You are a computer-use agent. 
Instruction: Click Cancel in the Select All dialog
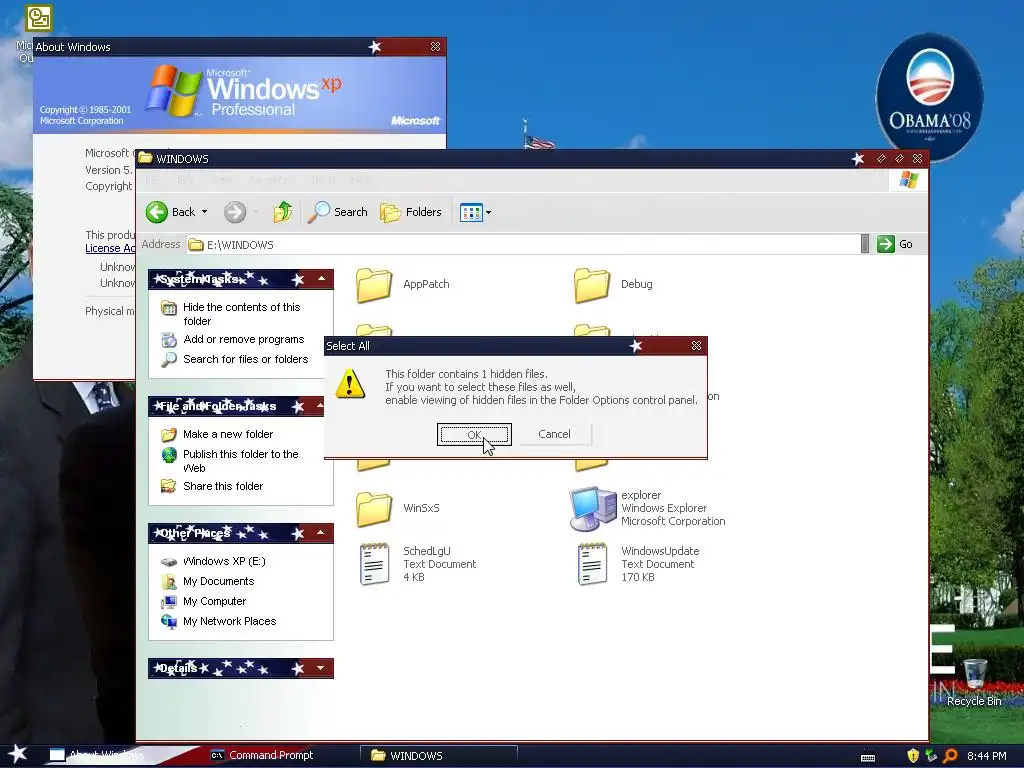pyautogui.click(x=554, y=435)
